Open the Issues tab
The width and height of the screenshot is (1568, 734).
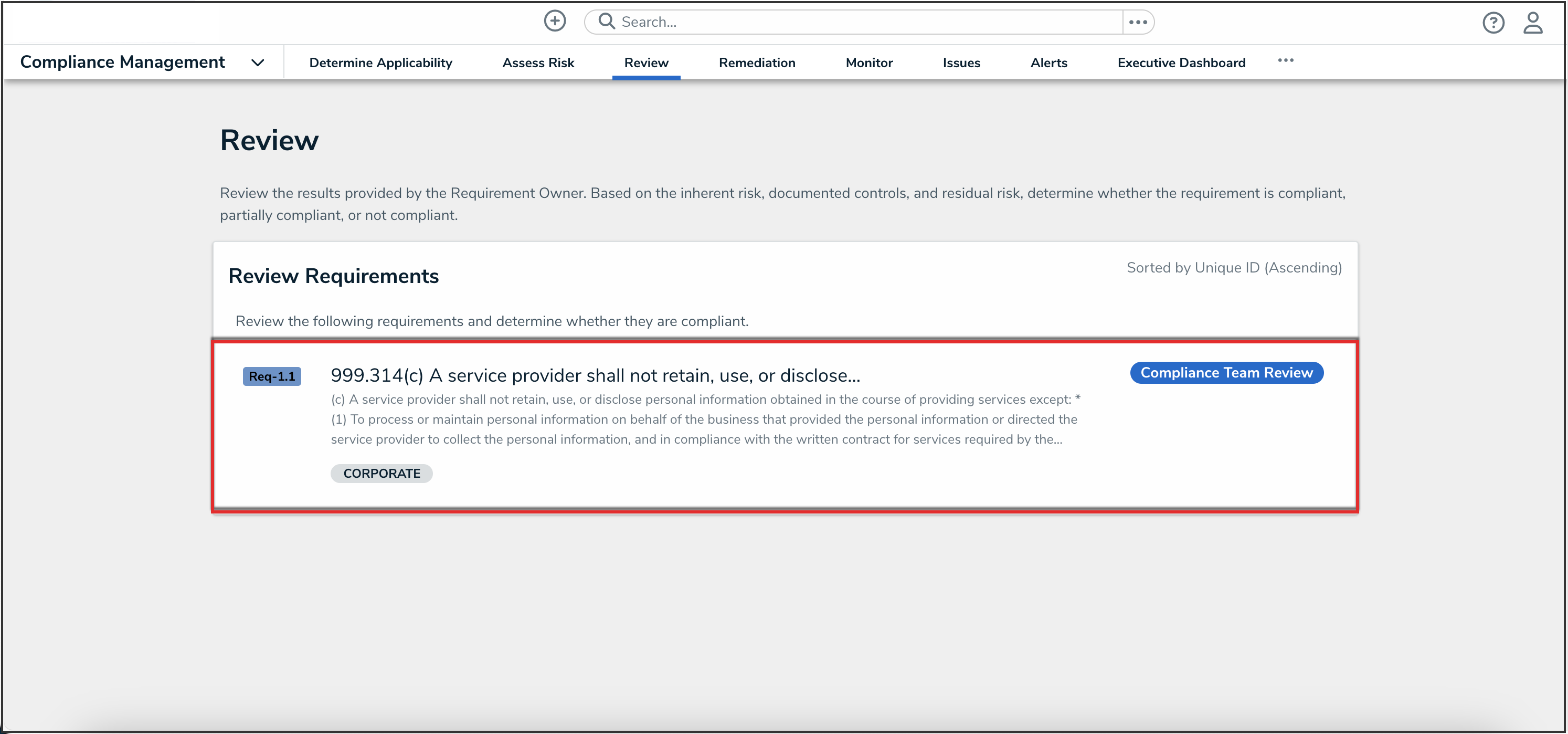[961, 62]
